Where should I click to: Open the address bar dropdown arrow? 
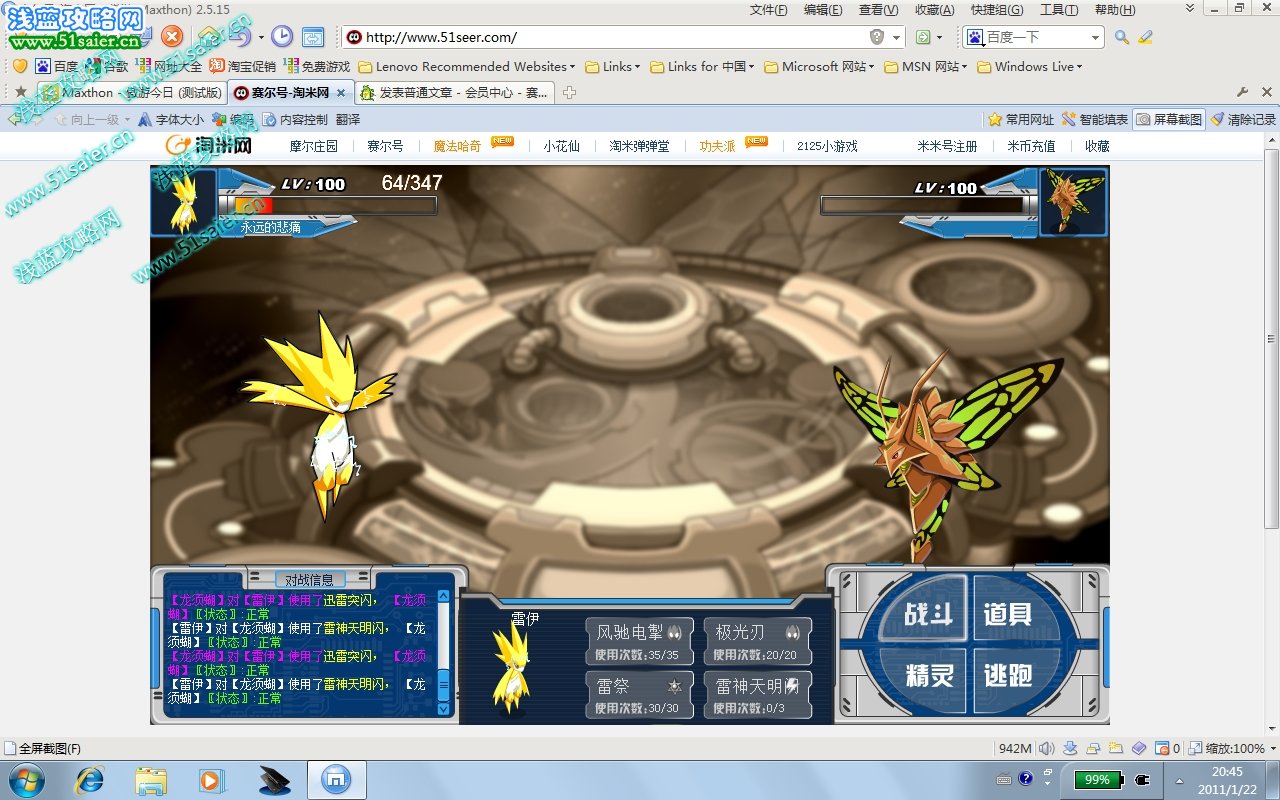896,37
